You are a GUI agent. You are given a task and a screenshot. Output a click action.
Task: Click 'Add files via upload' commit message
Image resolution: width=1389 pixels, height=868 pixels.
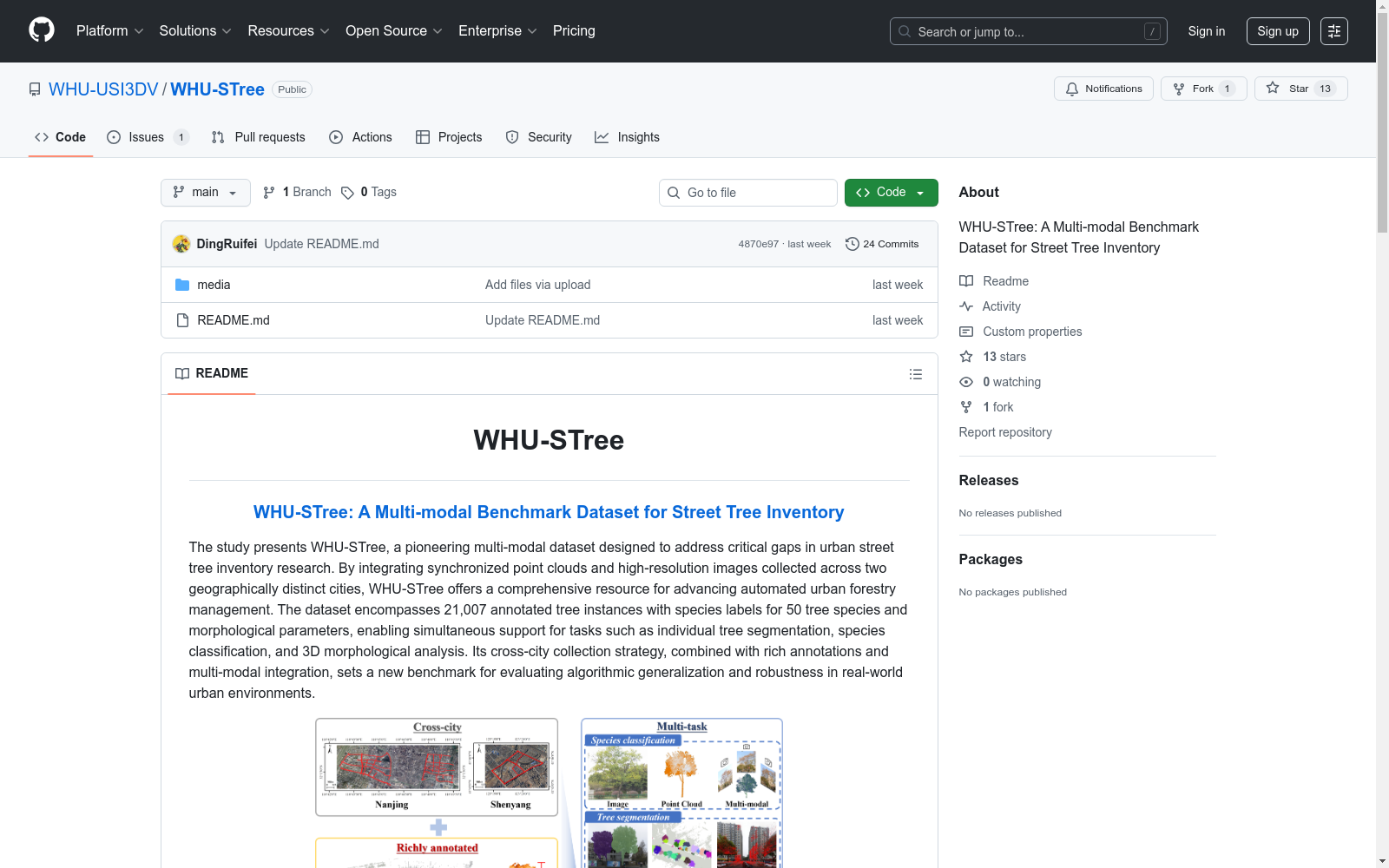538,285
